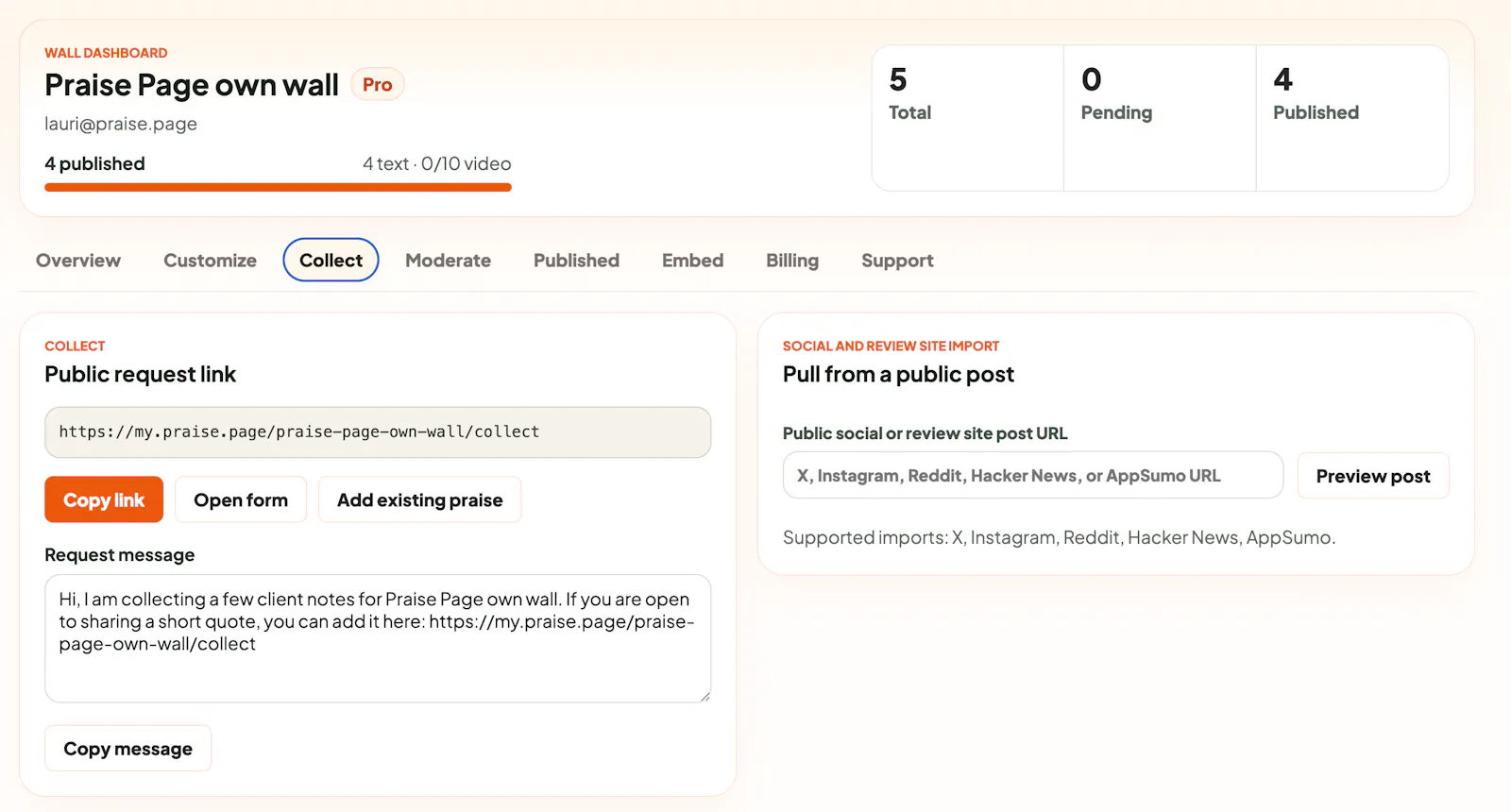Viewport: 1511px width, 812px height.
Task: Click the Copy message button
Action: (x=127, y=749)
